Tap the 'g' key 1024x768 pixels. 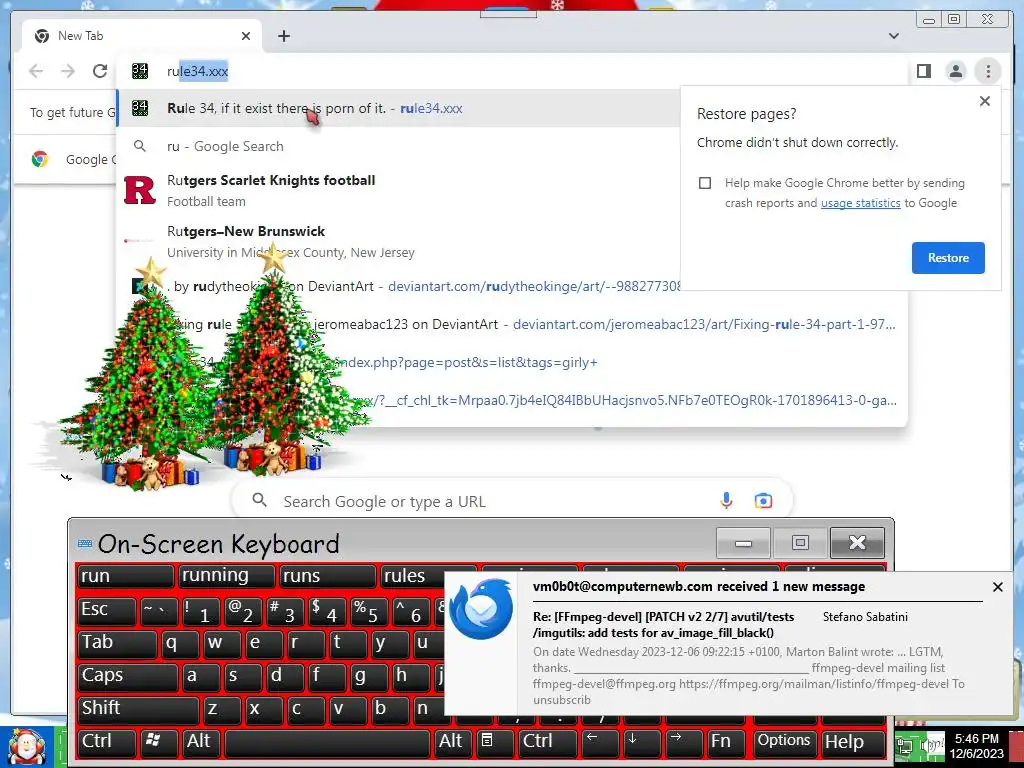tap(368, 676)
